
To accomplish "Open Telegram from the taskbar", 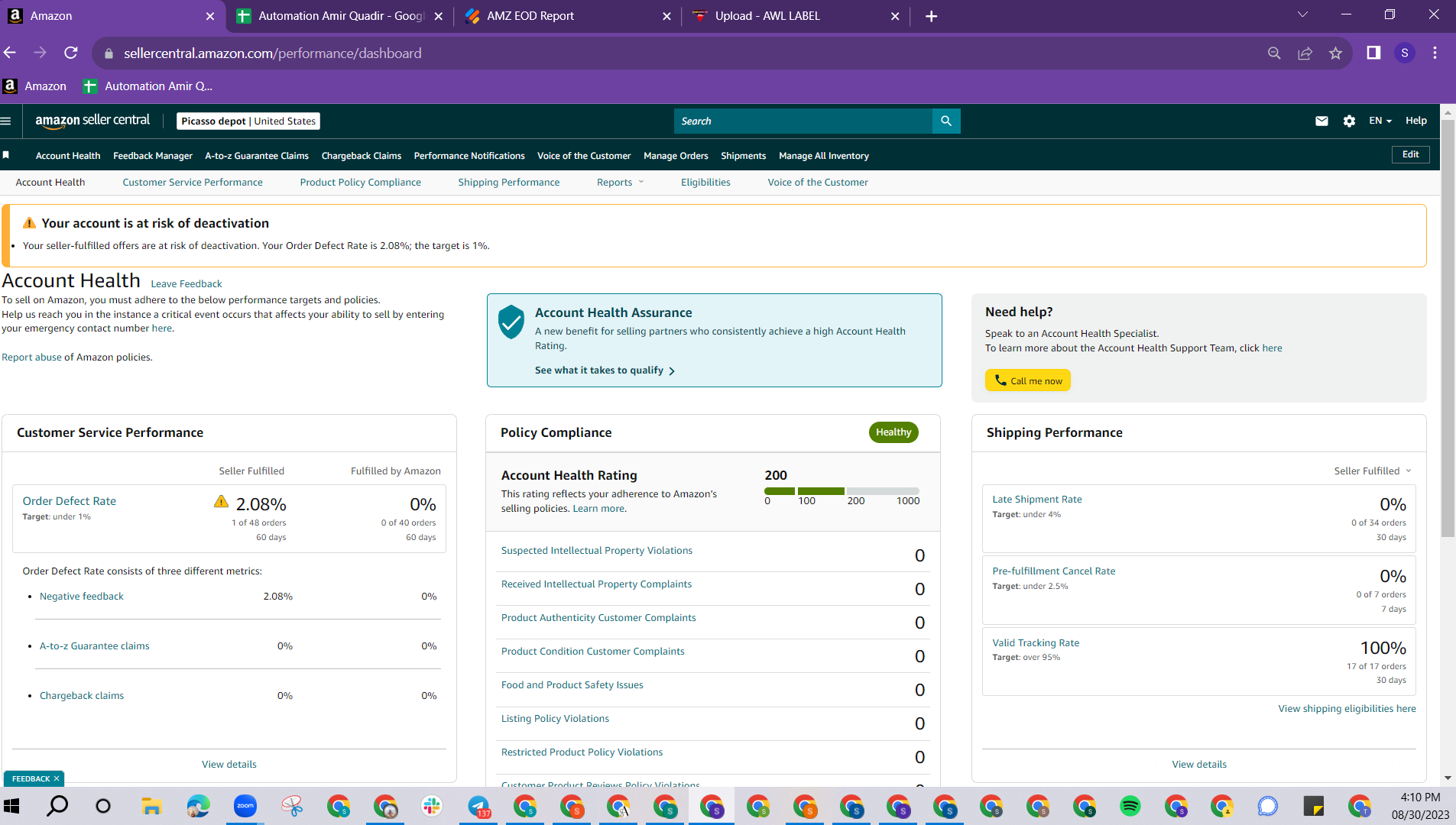I will click(478, 806).
